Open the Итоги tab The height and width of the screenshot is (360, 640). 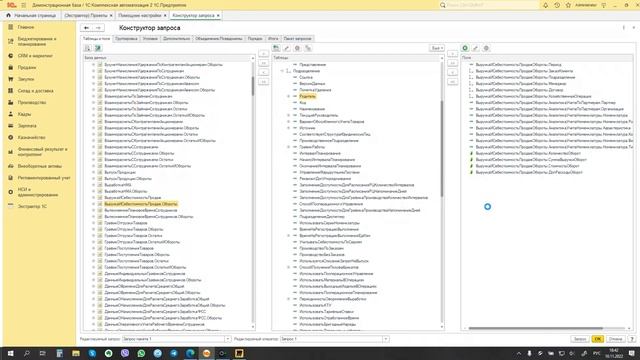[273, 38]
